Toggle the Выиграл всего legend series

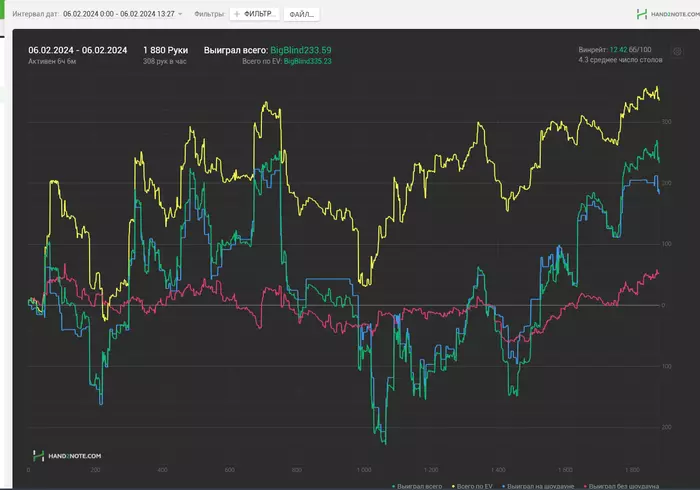click(417, 486)
